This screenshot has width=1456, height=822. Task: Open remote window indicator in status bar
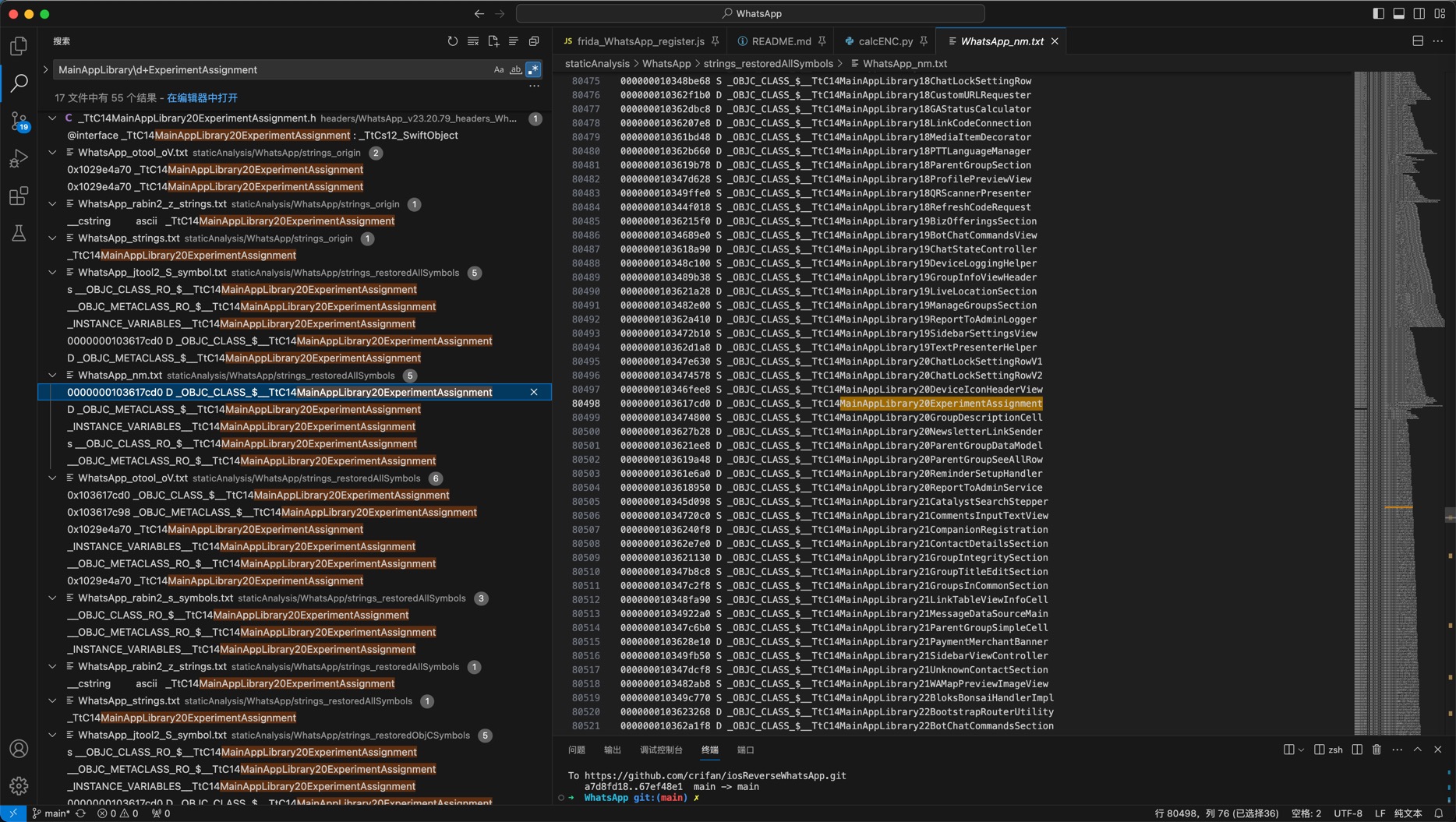pyautogui.click(x=13, y=813)
